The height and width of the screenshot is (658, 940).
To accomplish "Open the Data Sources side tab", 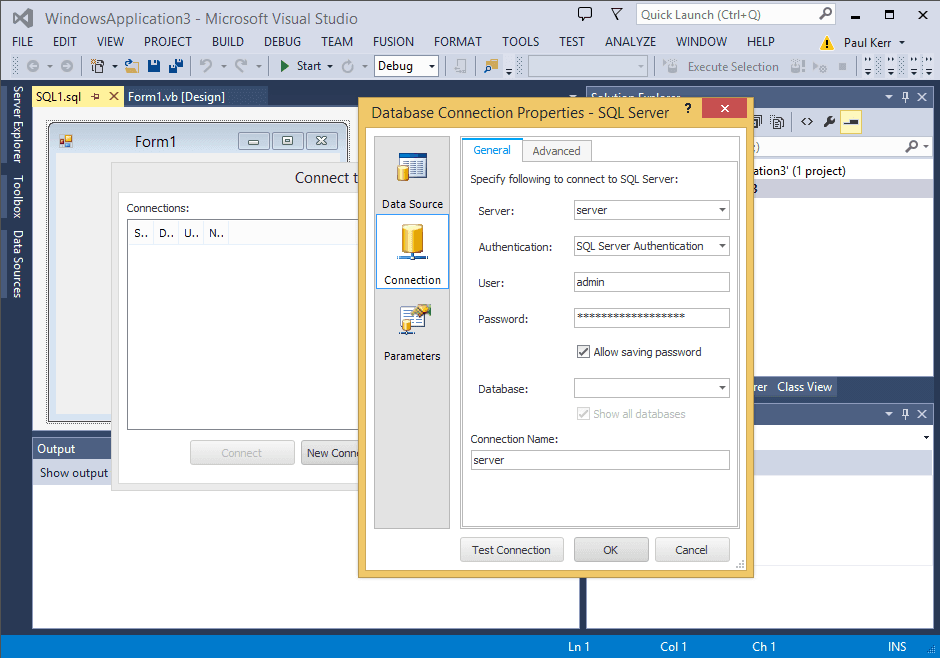I will [17, 264].
